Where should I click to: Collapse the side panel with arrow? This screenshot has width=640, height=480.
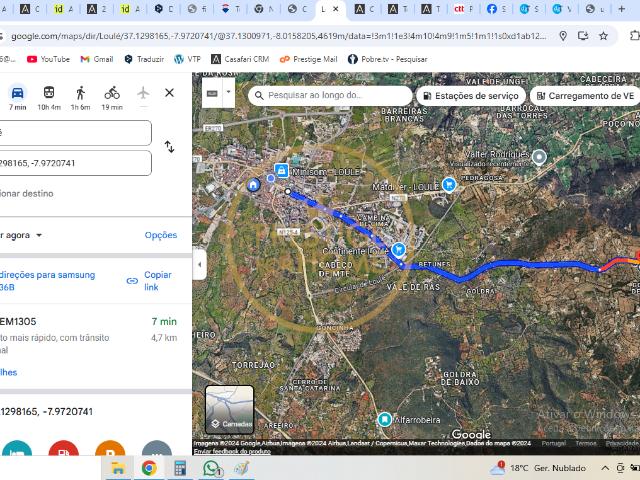coord(199,265)
